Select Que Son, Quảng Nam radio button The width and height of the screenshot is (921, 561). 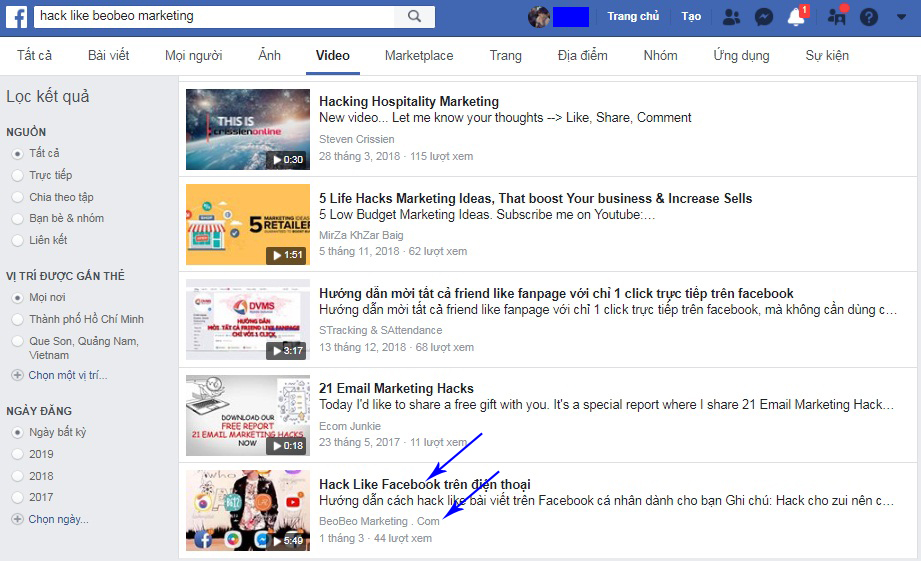click(x=18, y=341)
